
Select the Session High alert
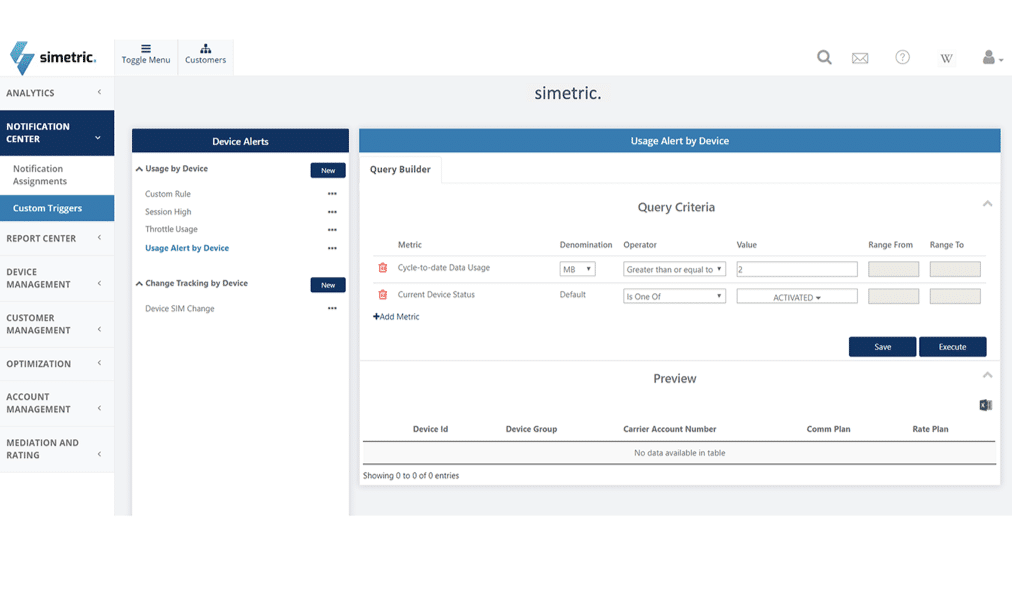pos(168,212)
